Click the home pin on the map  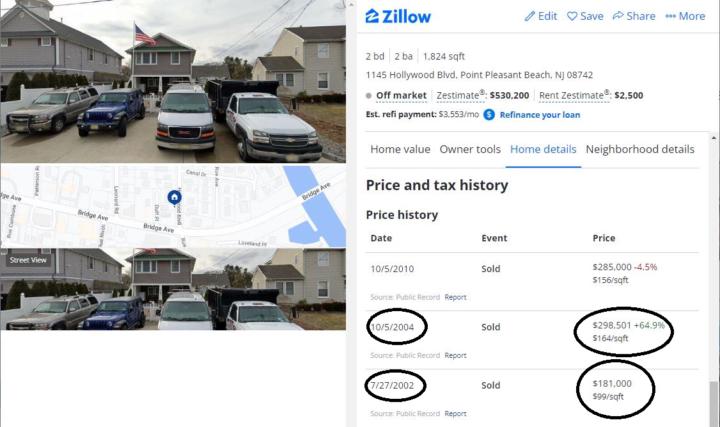174,197
